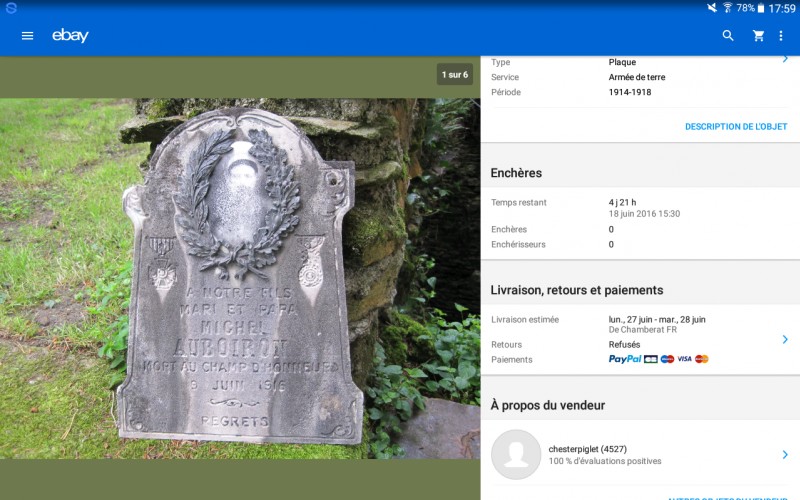Tap delivery estimate 'lun., 27 juin - mar., 28 juin'
The width and height of the screenshot is (800, 500).
click(x=657, y=319)
